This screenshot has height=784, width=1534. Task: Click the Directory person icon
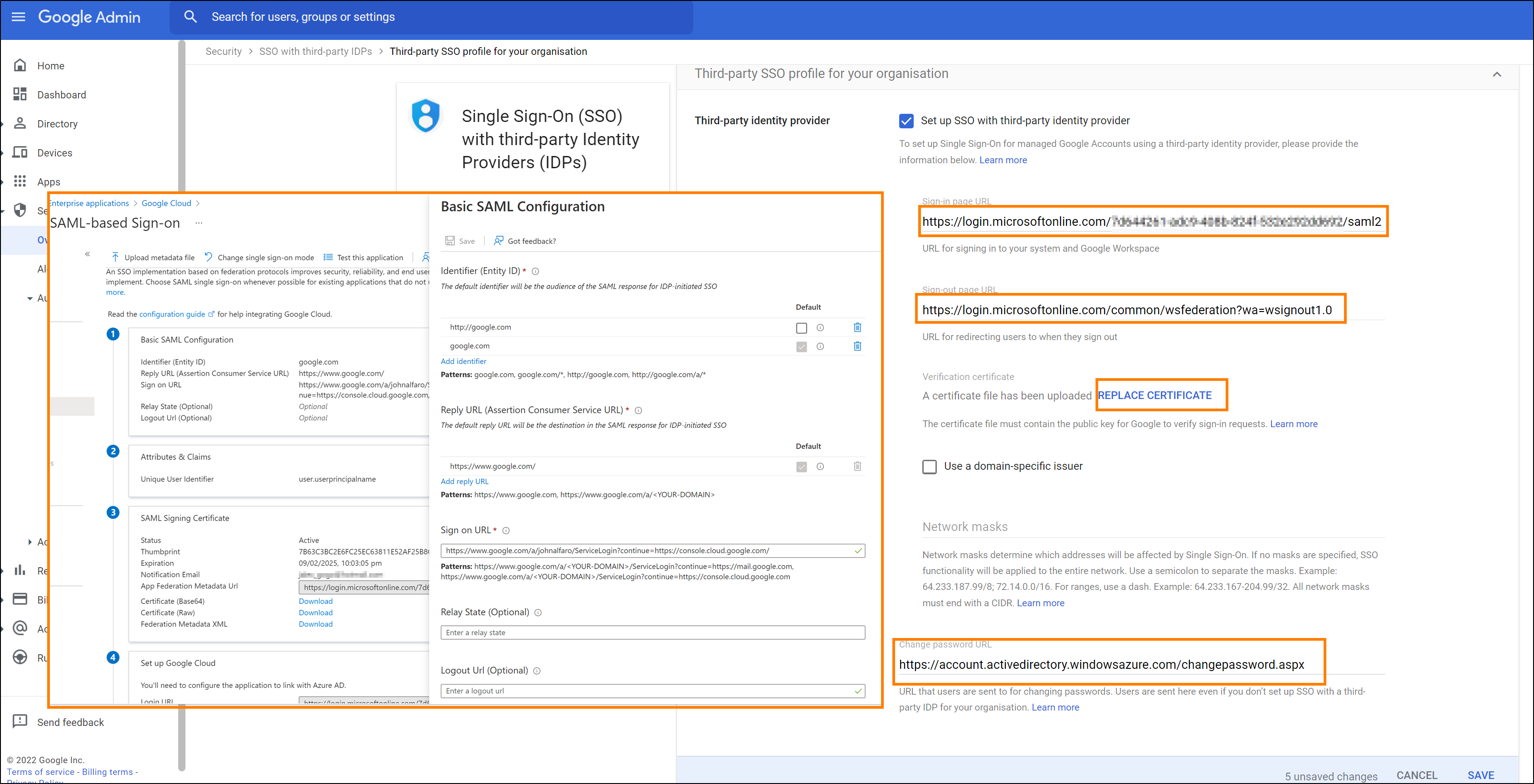[x=19, y=123]
